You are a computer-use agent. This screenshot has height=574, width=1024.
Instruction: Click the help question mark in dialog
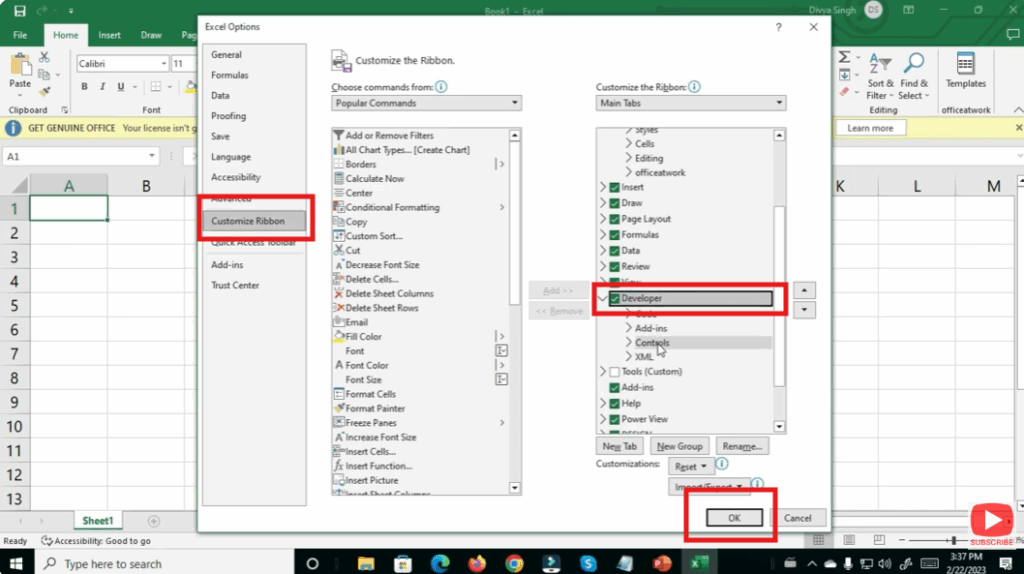pos(778,27)
